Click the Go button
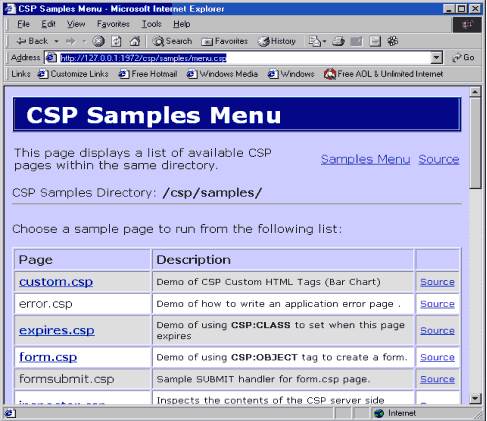 coord(463,58)
